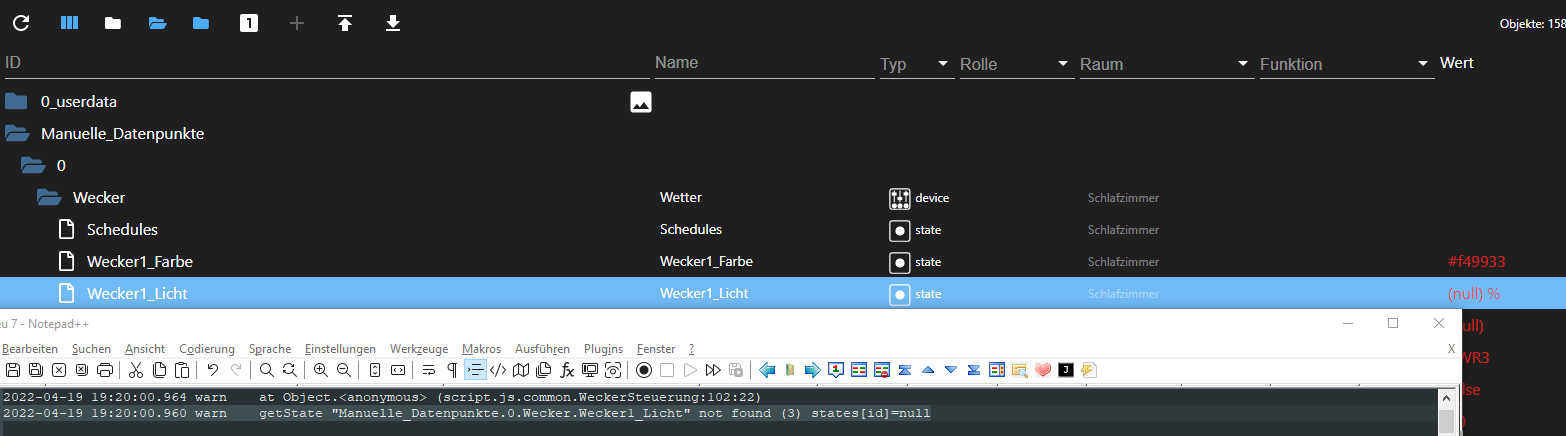
Task: Open the Codierung menu in Notepad++
Action: [207, 349]
